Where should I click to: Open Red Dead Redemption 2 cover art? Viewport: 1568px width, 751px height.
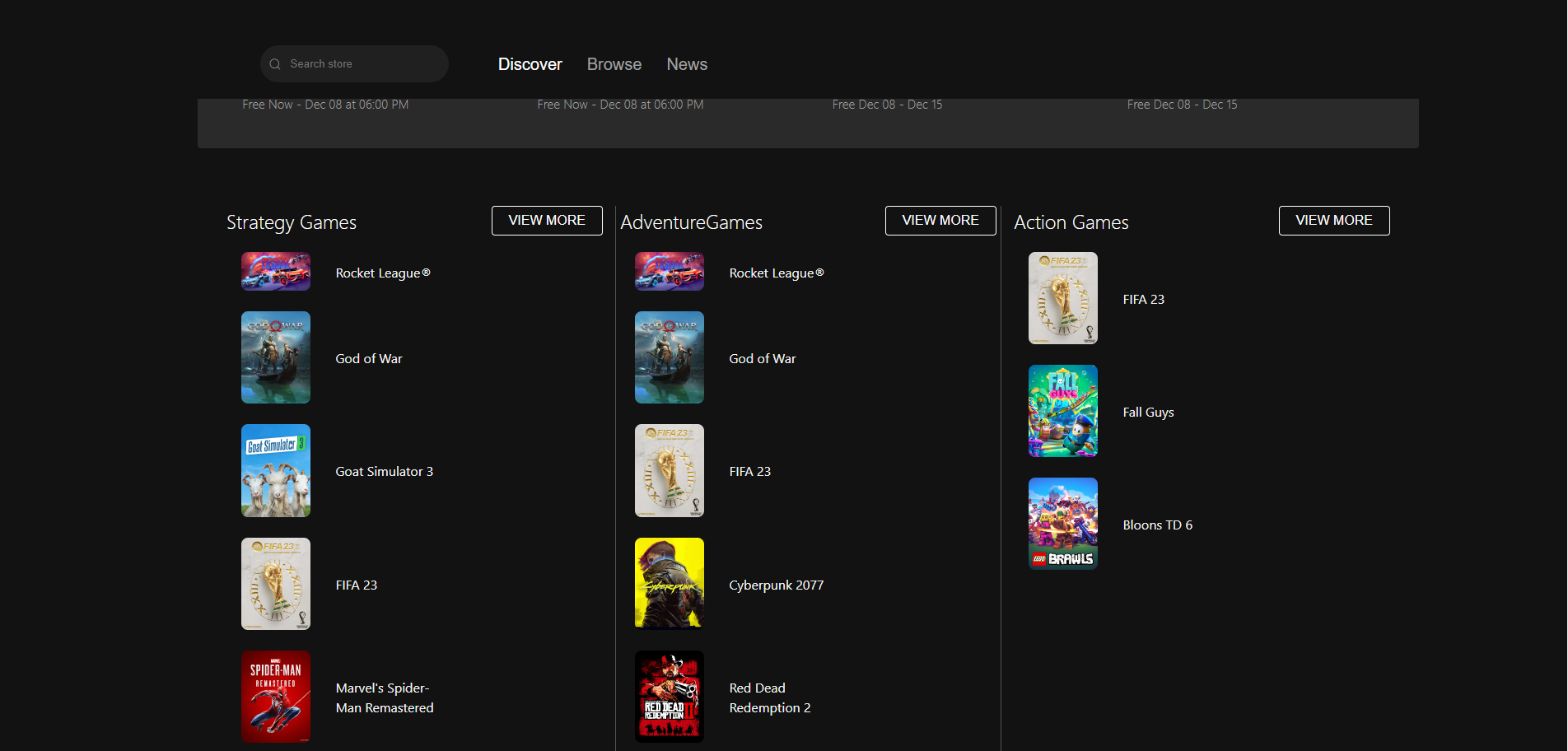click(670, 697)
